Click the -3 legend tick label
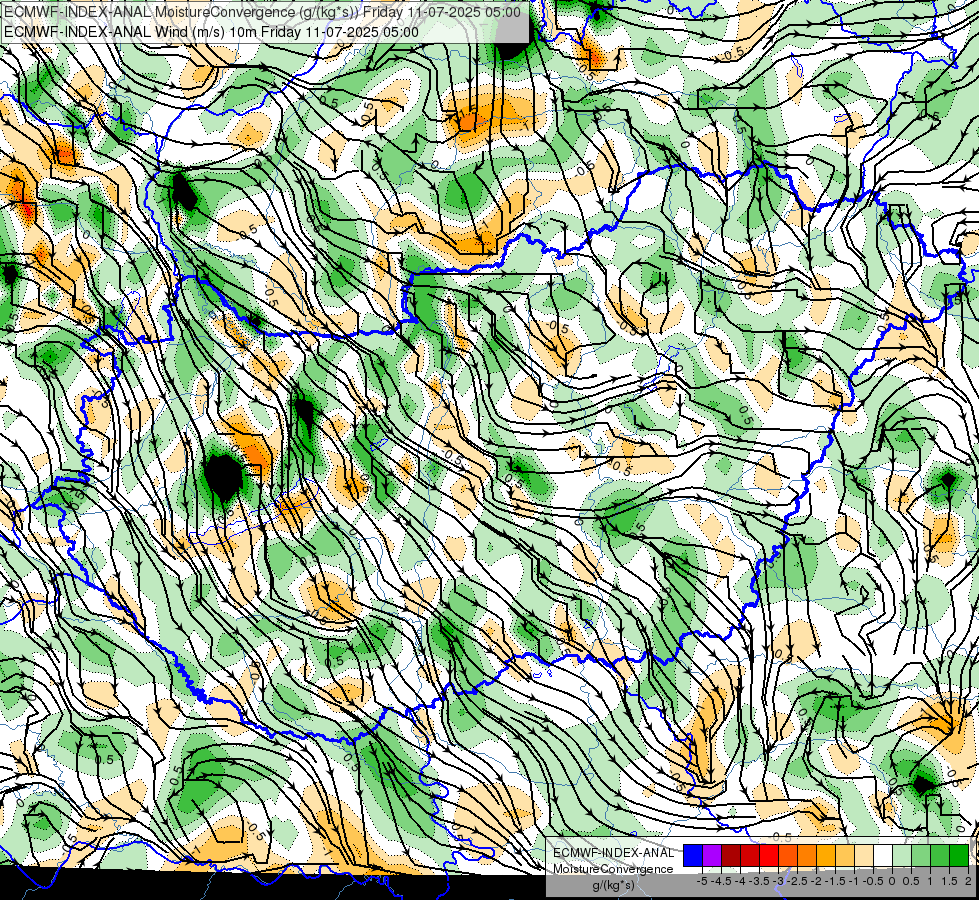 click(x=779, y=881)
